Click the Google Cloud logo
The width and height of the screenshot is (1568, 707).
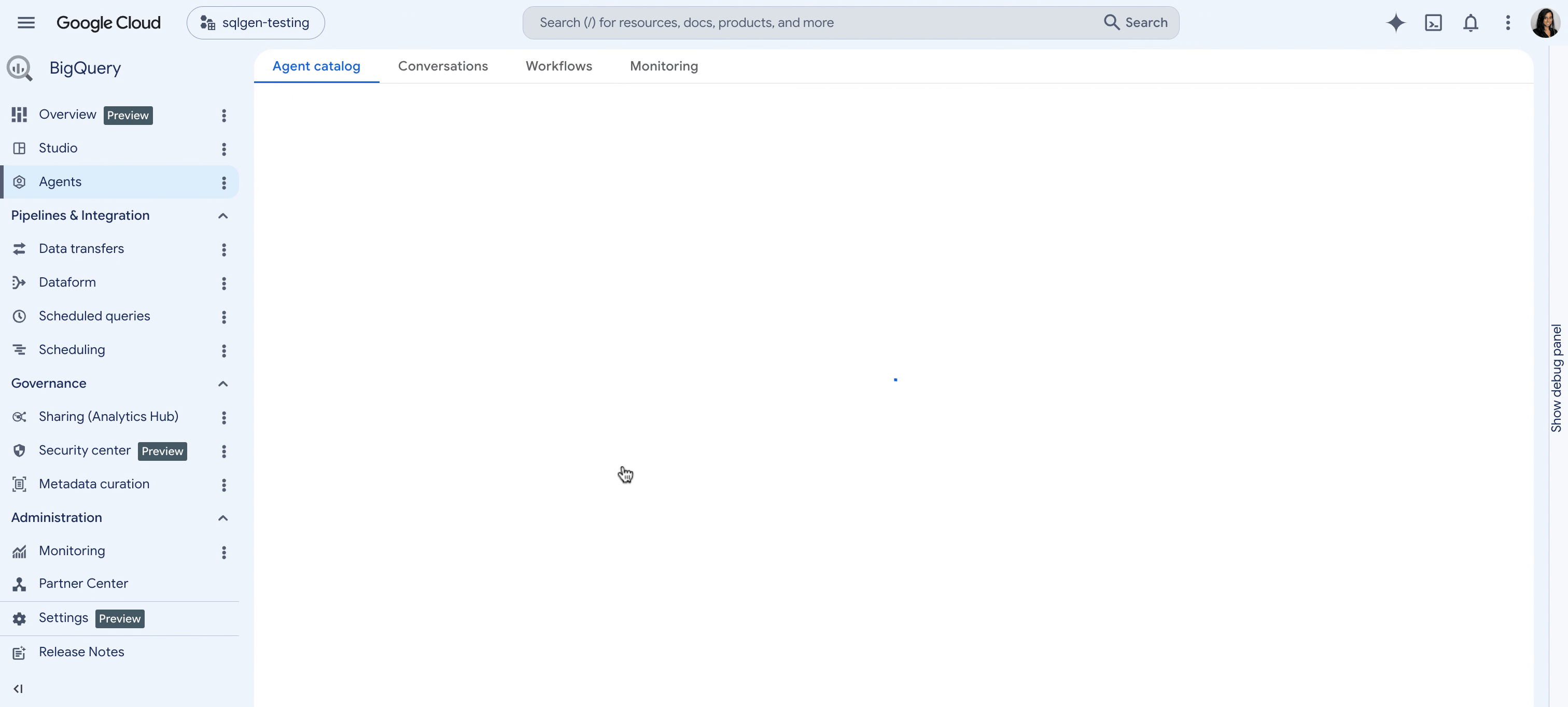pos(108,22)
